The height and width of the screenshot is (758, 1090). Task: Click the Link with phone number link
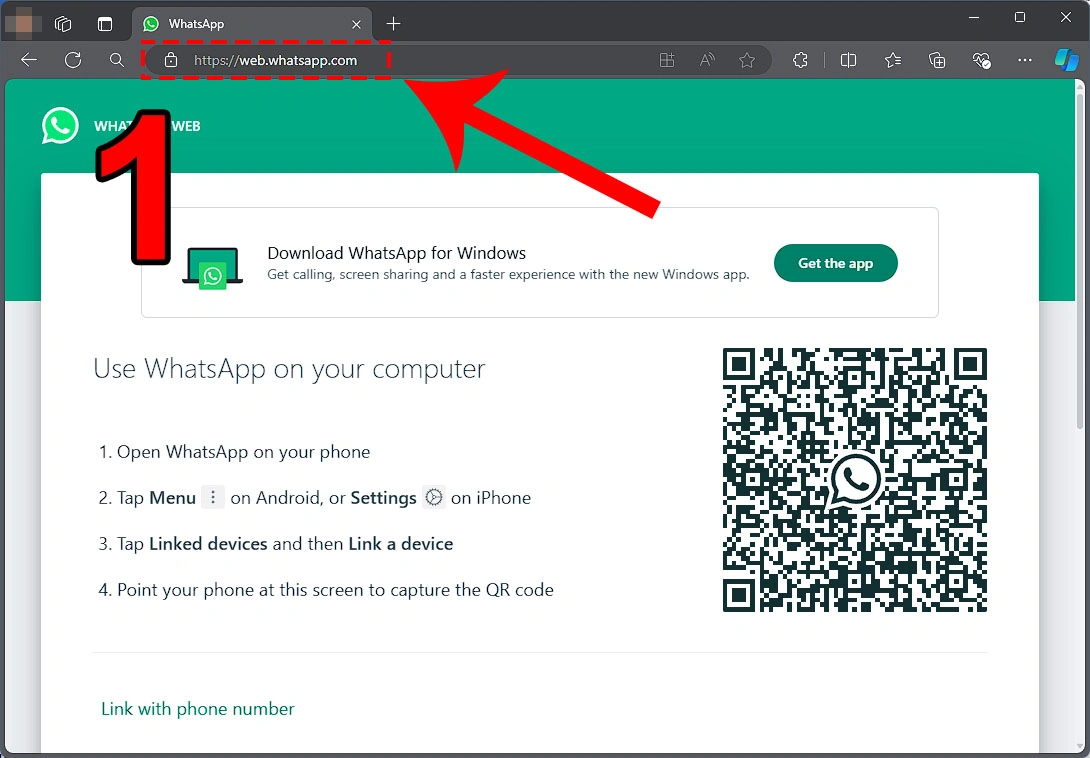(x=197, y=709)
